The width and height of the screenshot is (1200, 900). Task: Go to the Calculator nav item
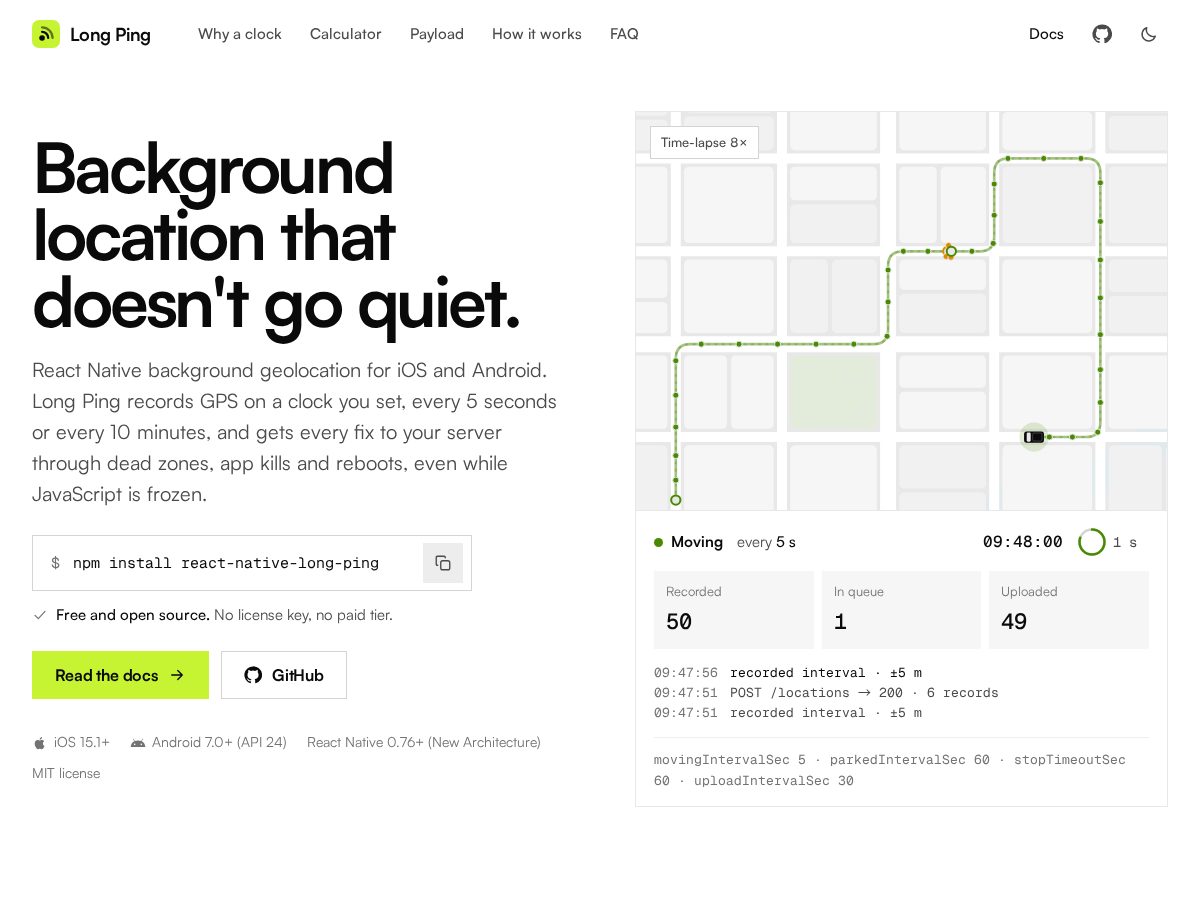pos(346,34)
